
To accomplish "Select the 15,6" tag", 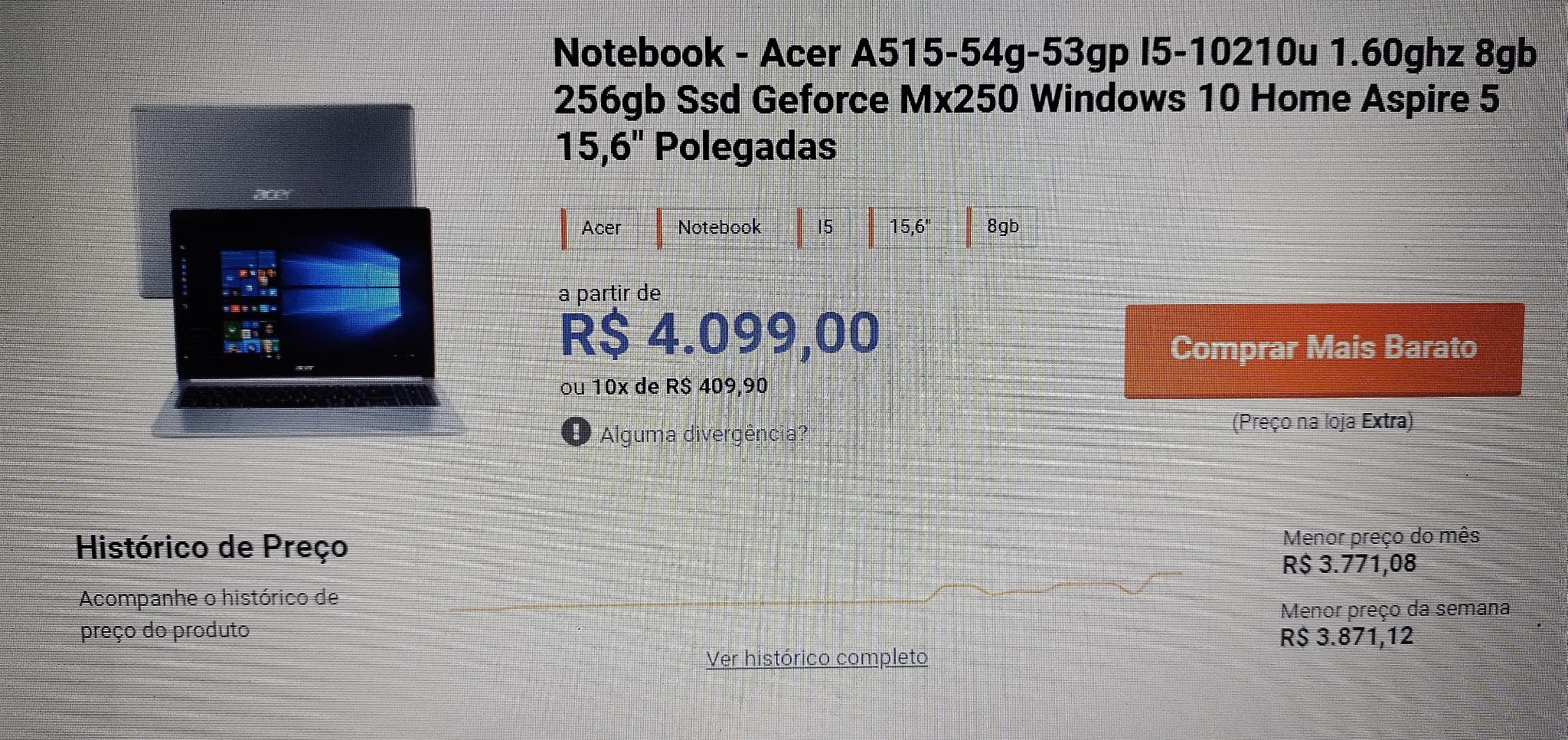I will 908,228.
